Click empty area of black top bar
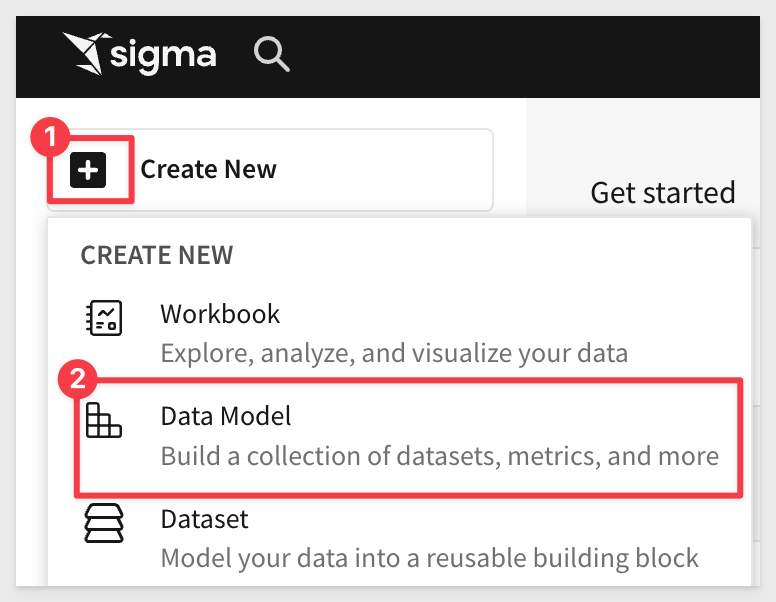This screenshot has width=776, height=602. (520, 56)
